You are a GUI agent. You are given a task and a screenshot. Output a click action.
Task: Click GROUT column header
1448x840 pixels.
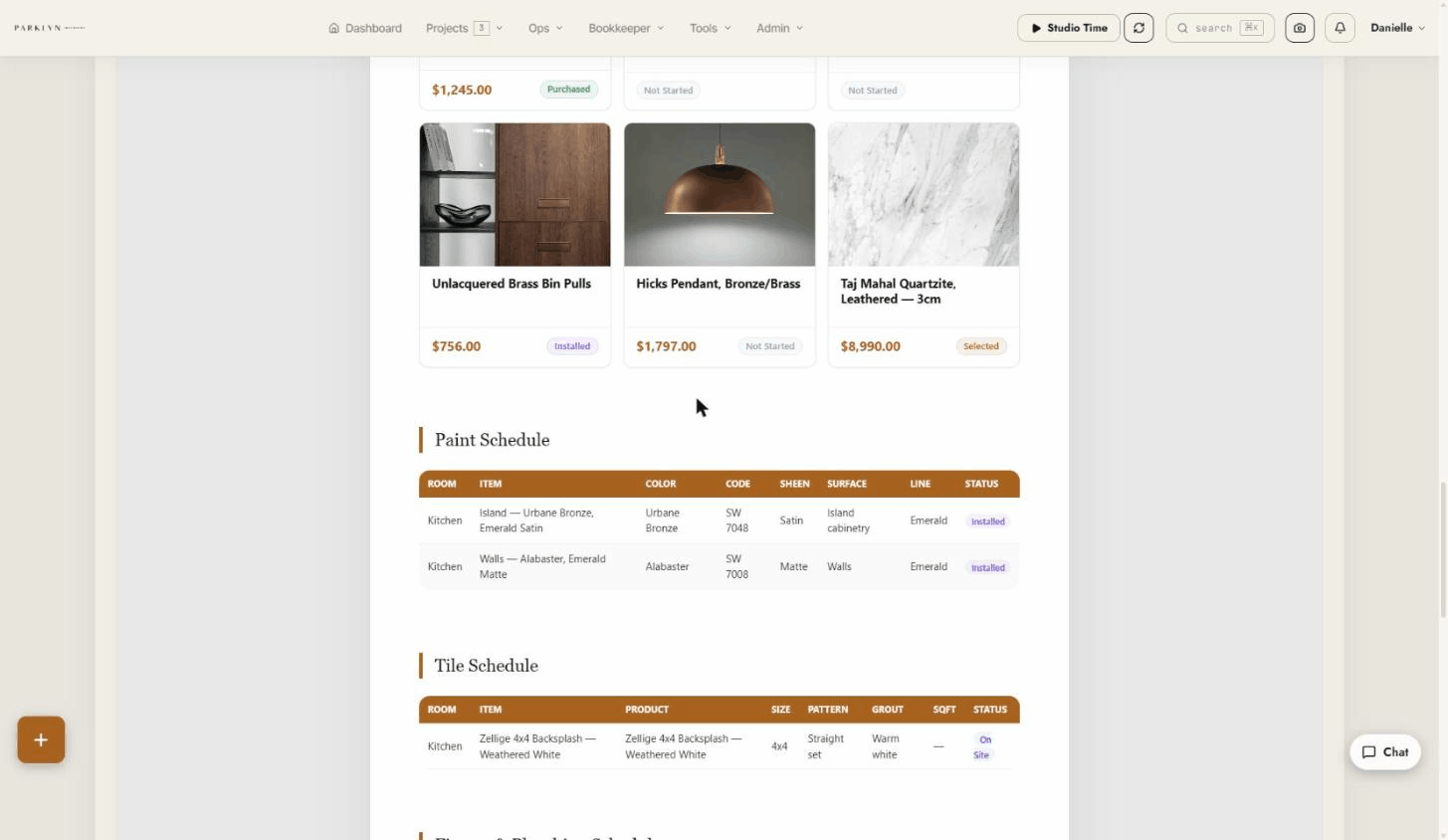pos(888,710)
